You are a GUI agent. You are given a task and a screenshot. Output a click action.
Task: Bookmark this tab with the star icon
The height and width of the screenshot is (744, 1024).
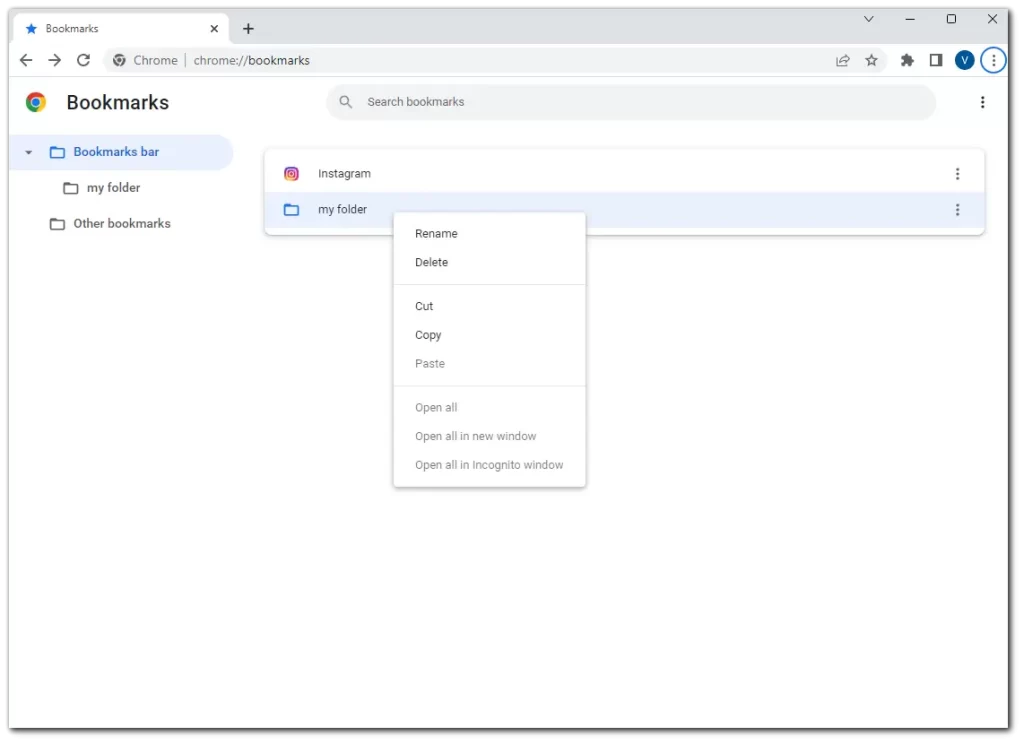(x=871, y=60)
